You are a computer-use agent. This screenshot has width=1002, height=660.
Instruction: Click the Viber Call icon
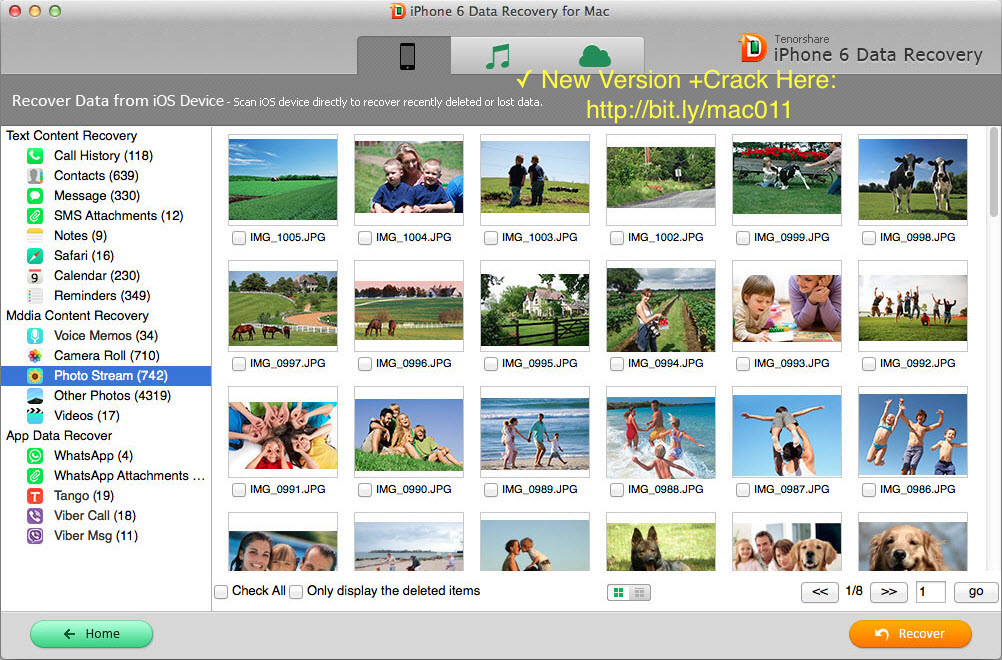(x=35, y=516)
